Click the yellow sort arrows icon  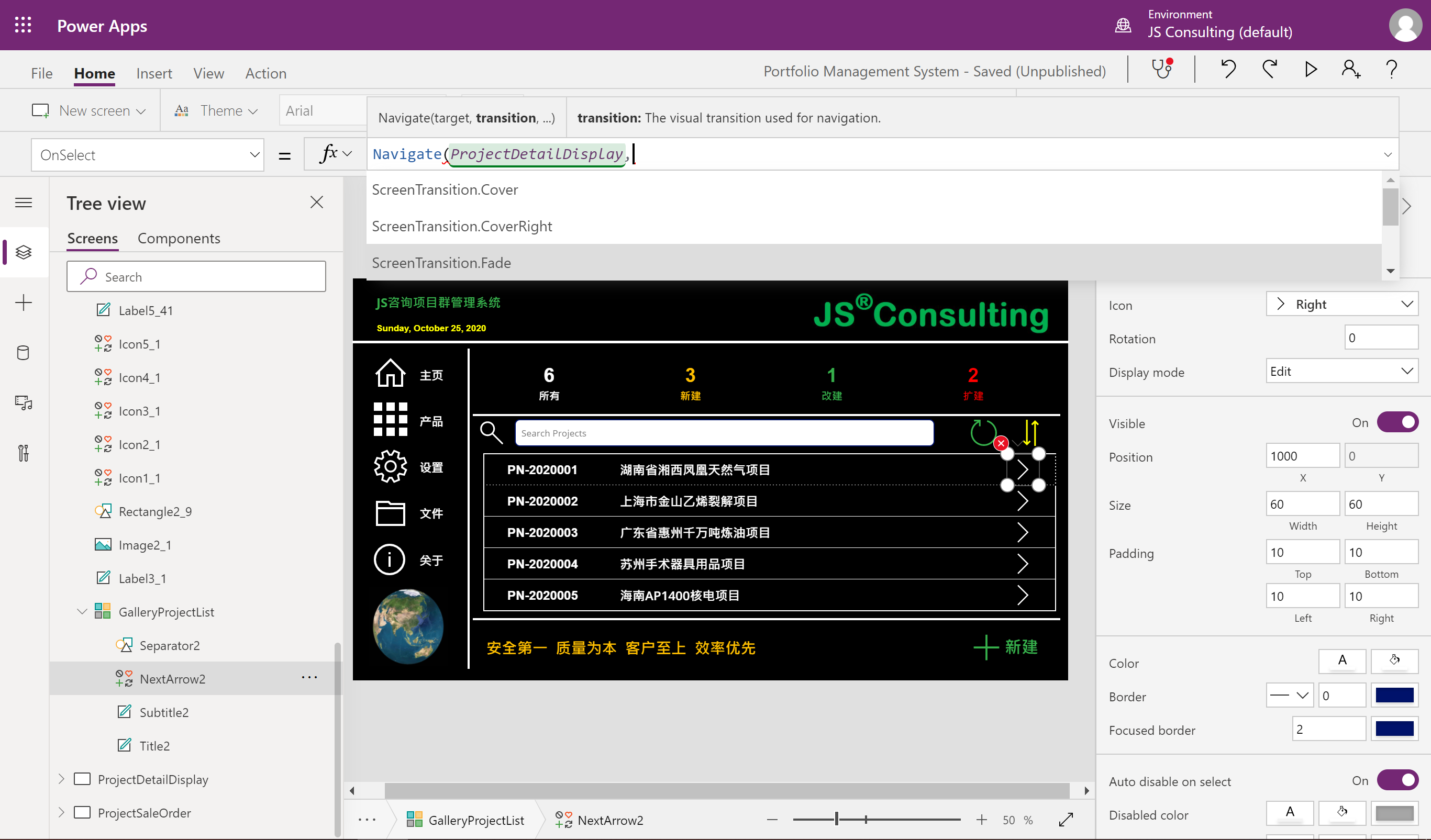1030,432
